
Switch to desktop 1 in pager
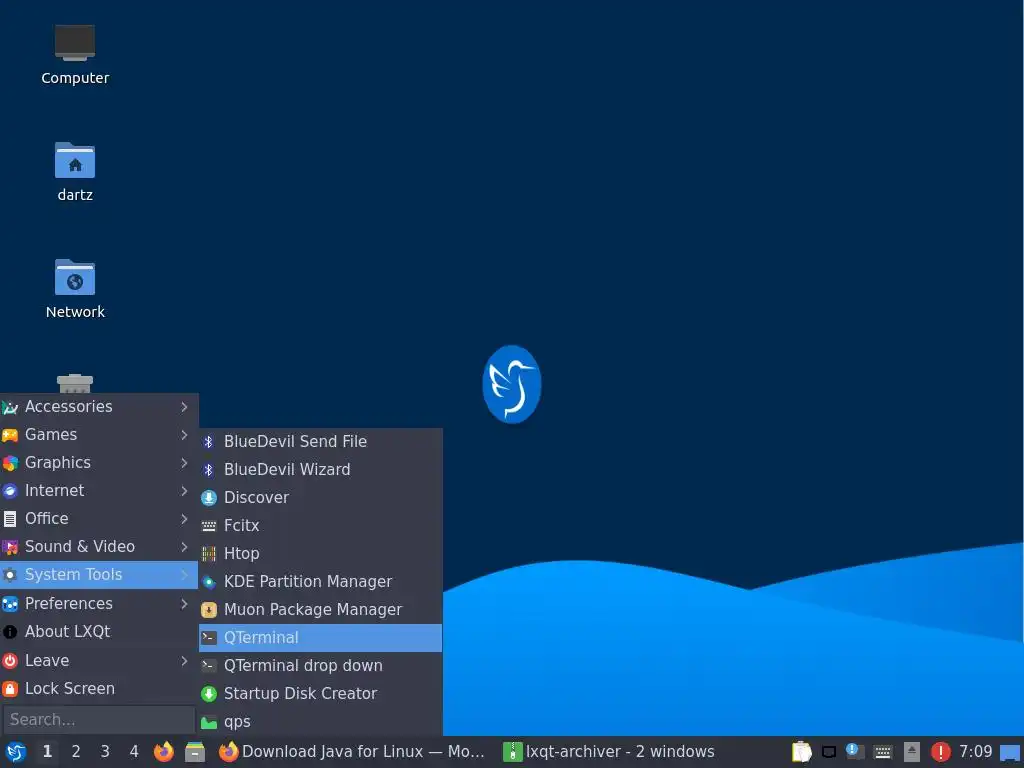click(47, 752)
